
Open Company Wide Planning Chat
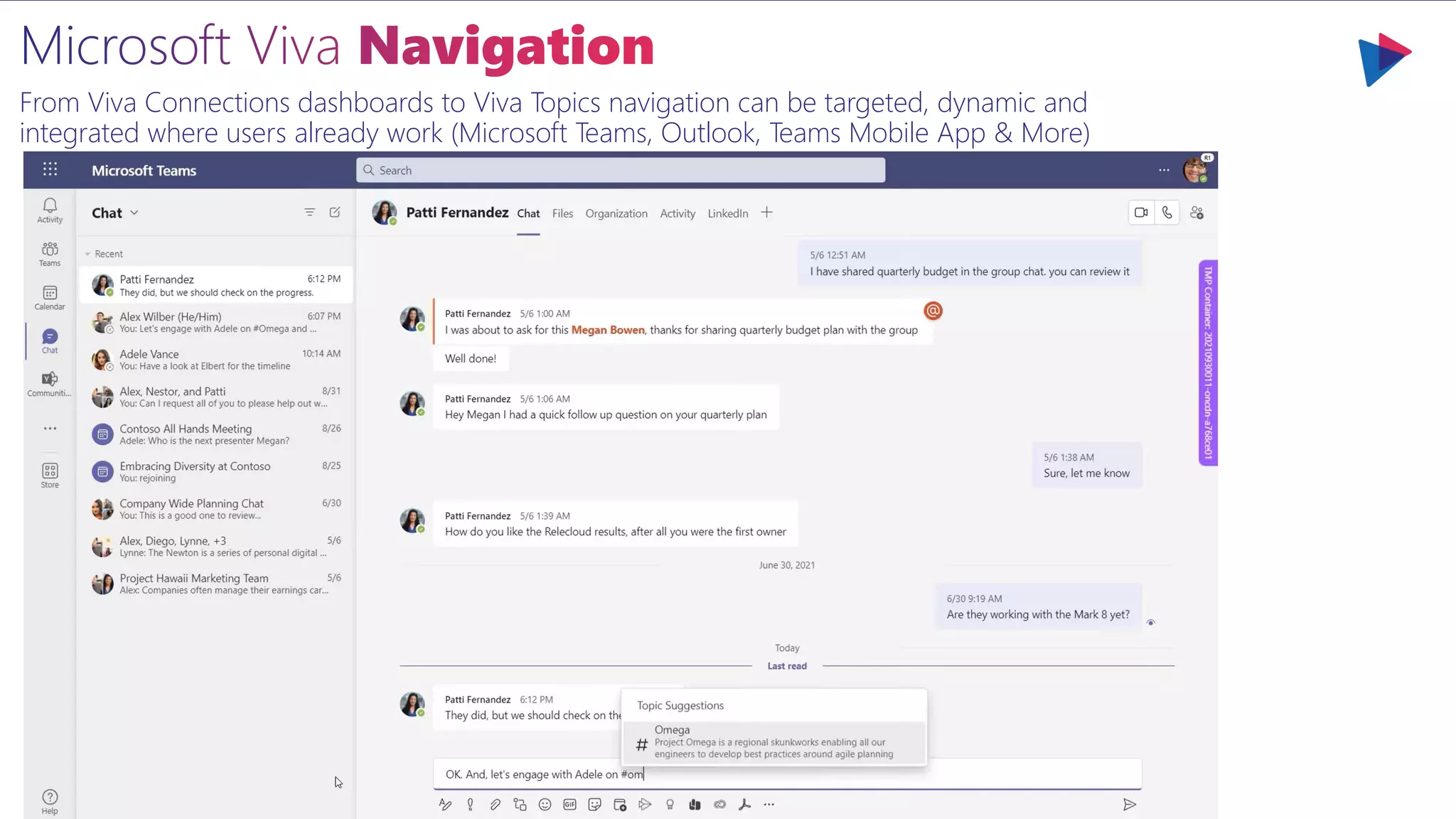(216, 509)
